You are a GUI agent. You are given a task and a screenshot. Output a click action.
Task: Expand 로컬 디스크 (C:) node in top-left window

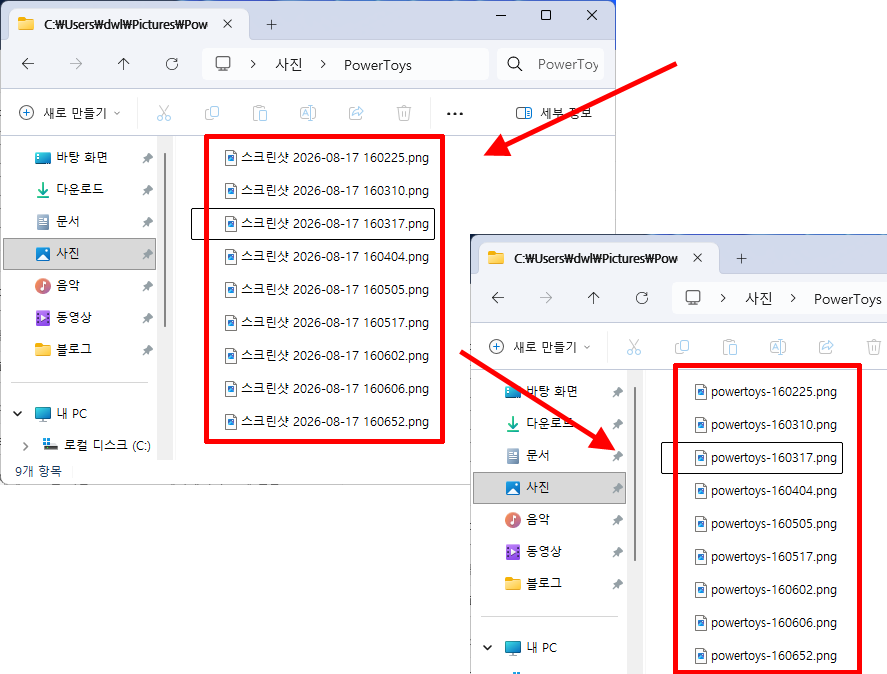tap(25, 446)
